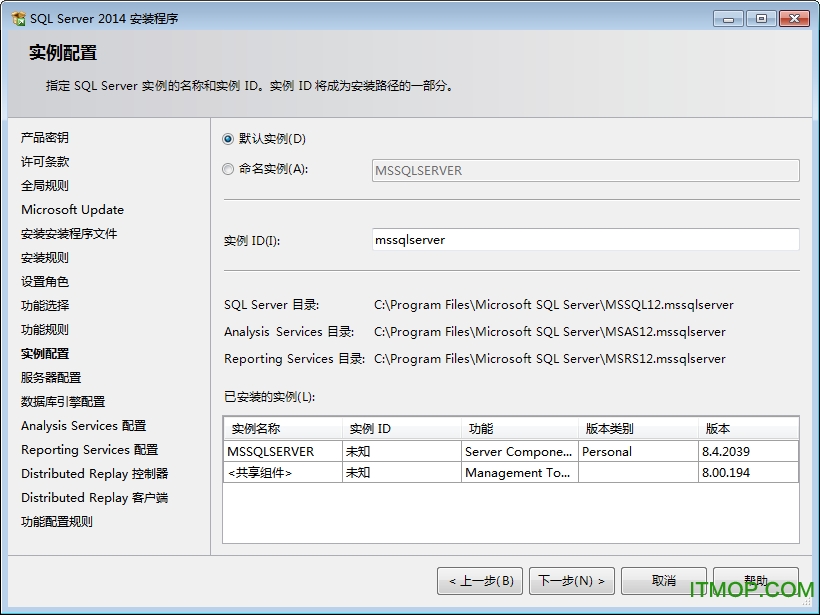Click the MSRS12.mssqlserver directory path
The width and height of the screenshot is (820, 615).
tap(550, 359)
